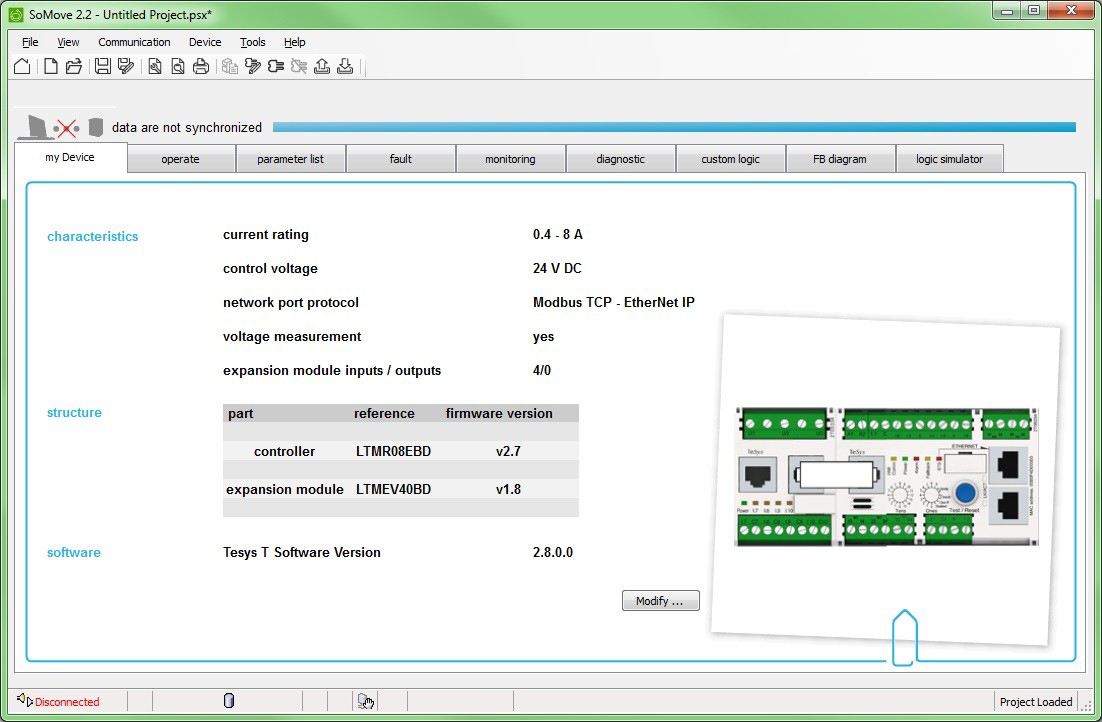
Task: Print the project using the printer icon
Action: click(x=201, y=66)
